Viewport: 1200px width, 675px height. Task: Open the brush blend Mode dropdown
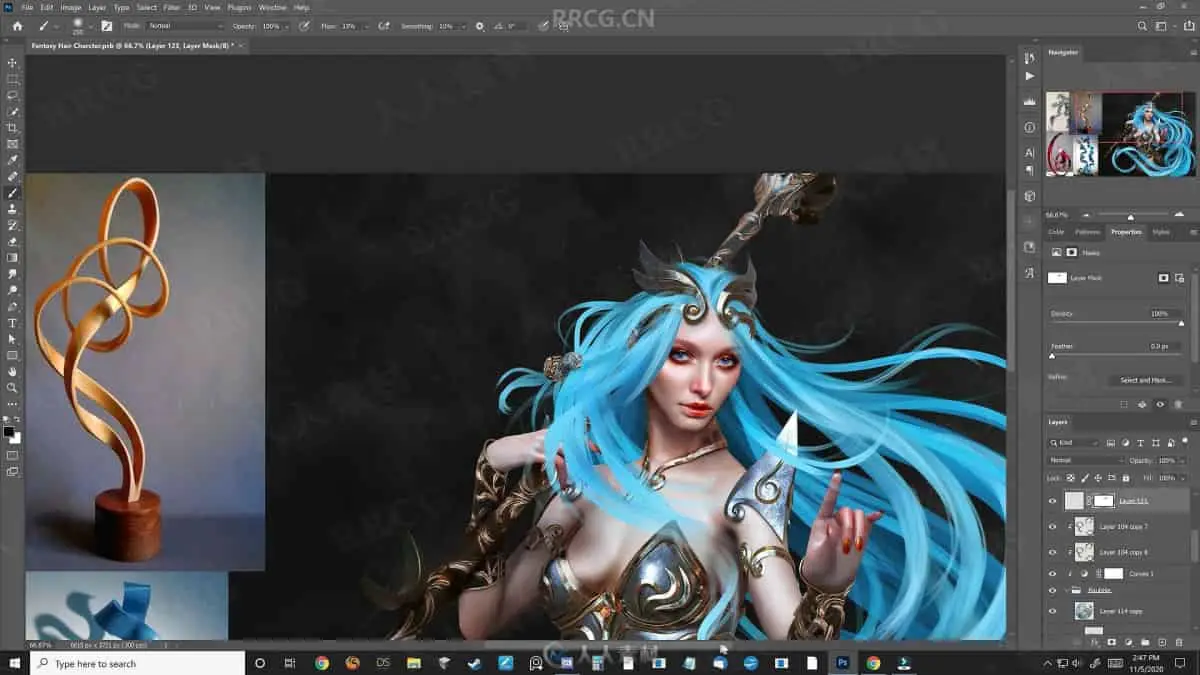click(185, 26)
